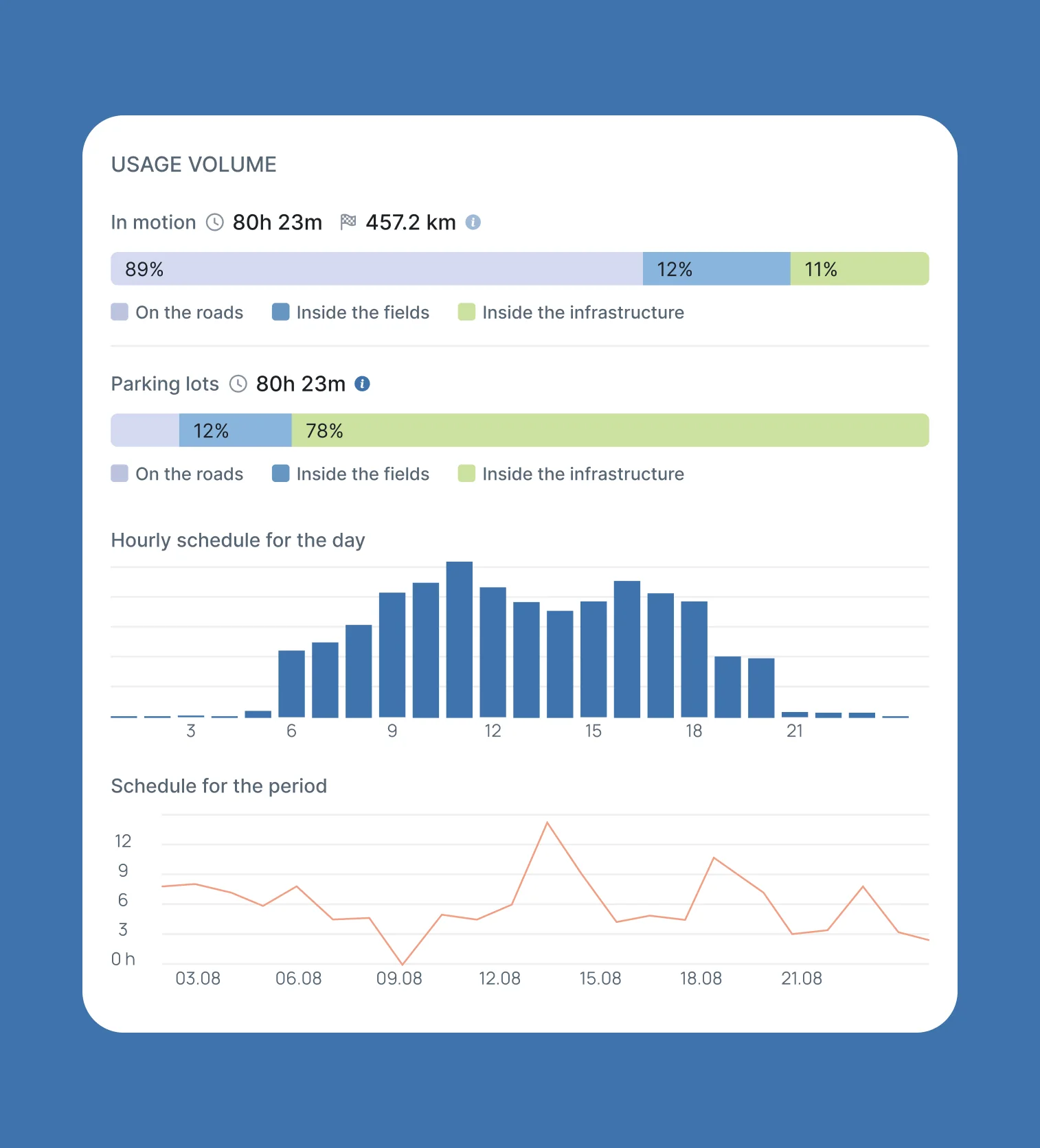1040x1148 pixels.
Task: Select the tallest bar in the hourly chart
Action: point(460,640)
